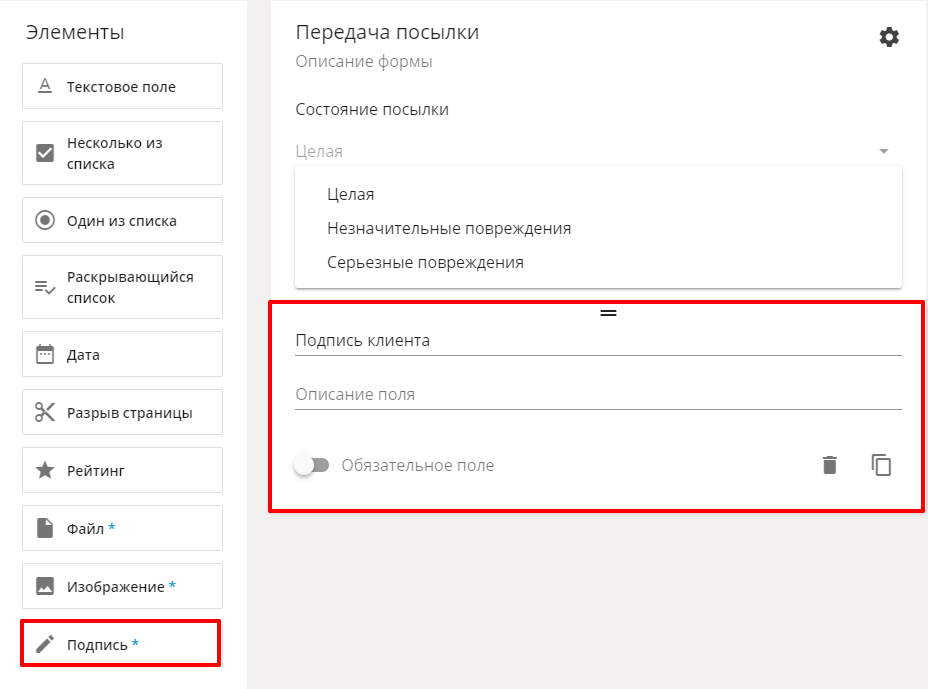Duplicate the field using copy icon
The width and height of the screenshot is (928, 689).
point(881,465)
